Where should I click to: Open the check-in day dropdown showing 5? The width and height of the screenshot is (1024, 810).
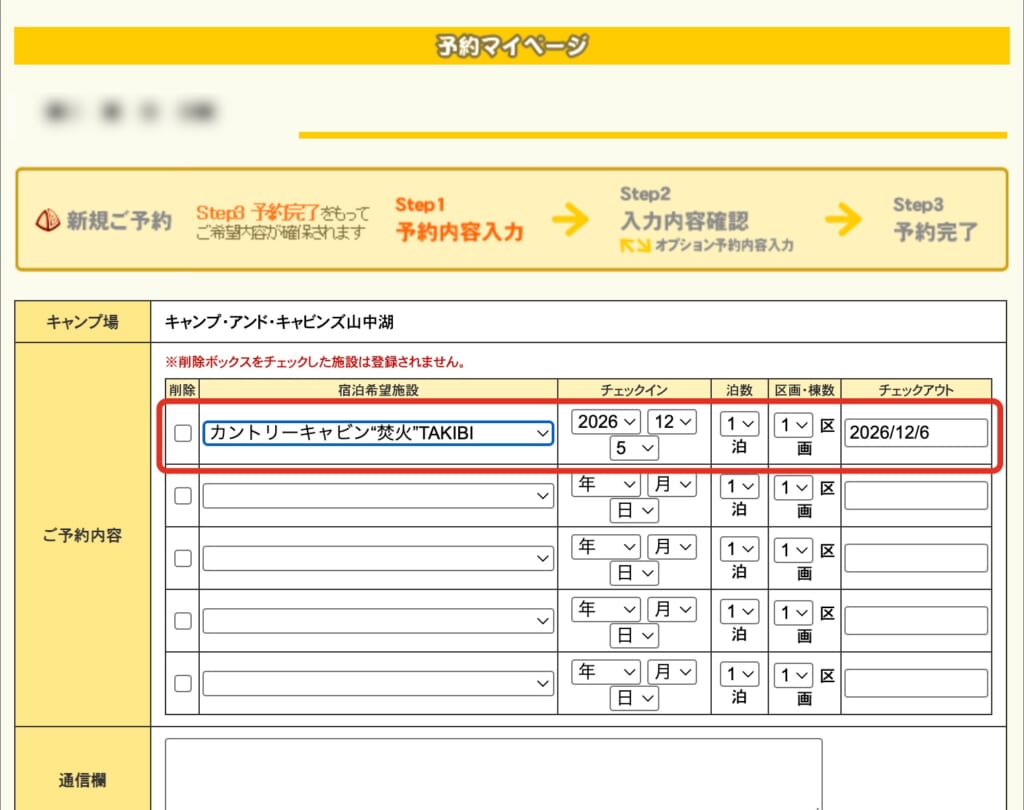coord(634,448)
